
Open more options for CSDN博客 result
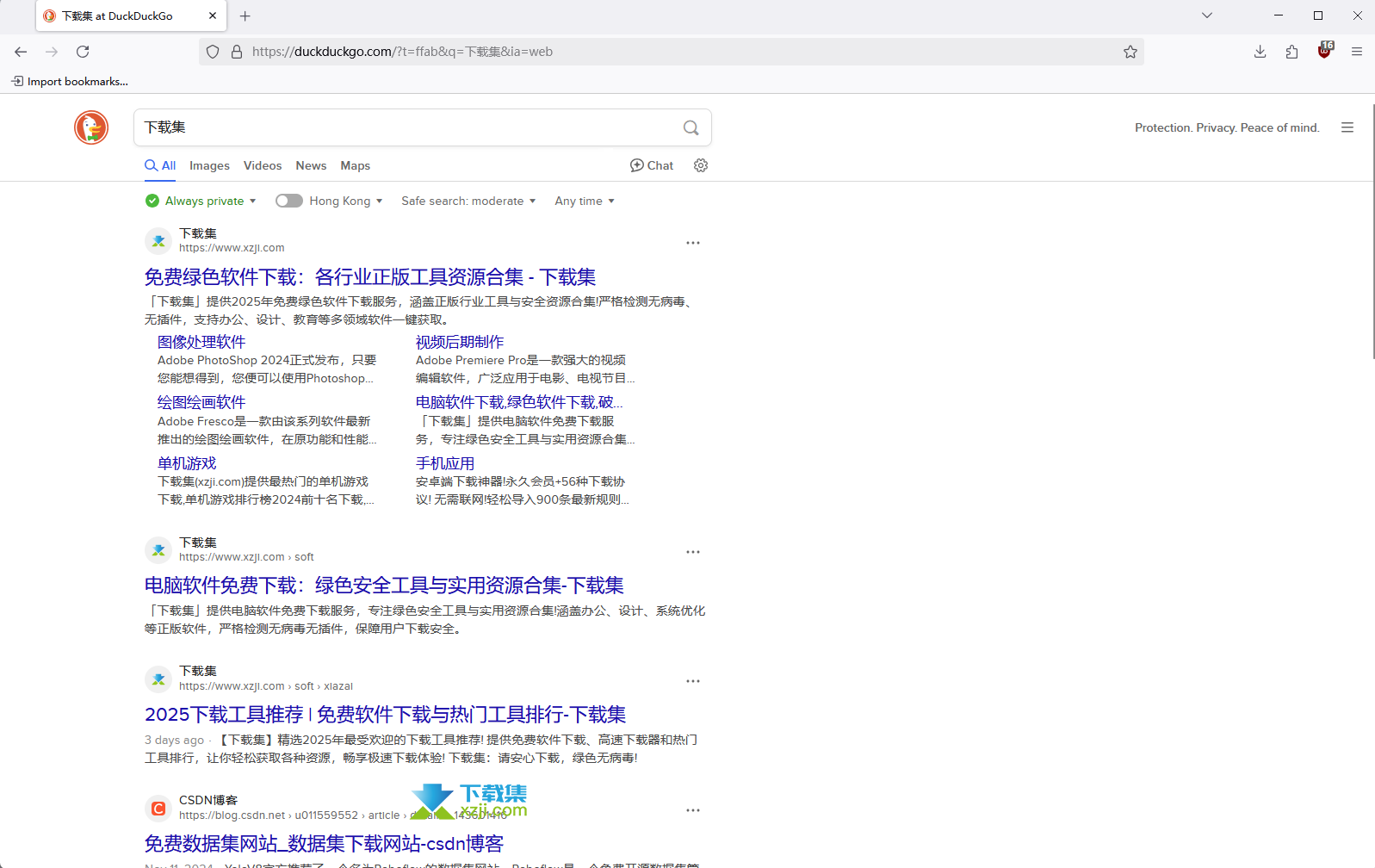693,810
